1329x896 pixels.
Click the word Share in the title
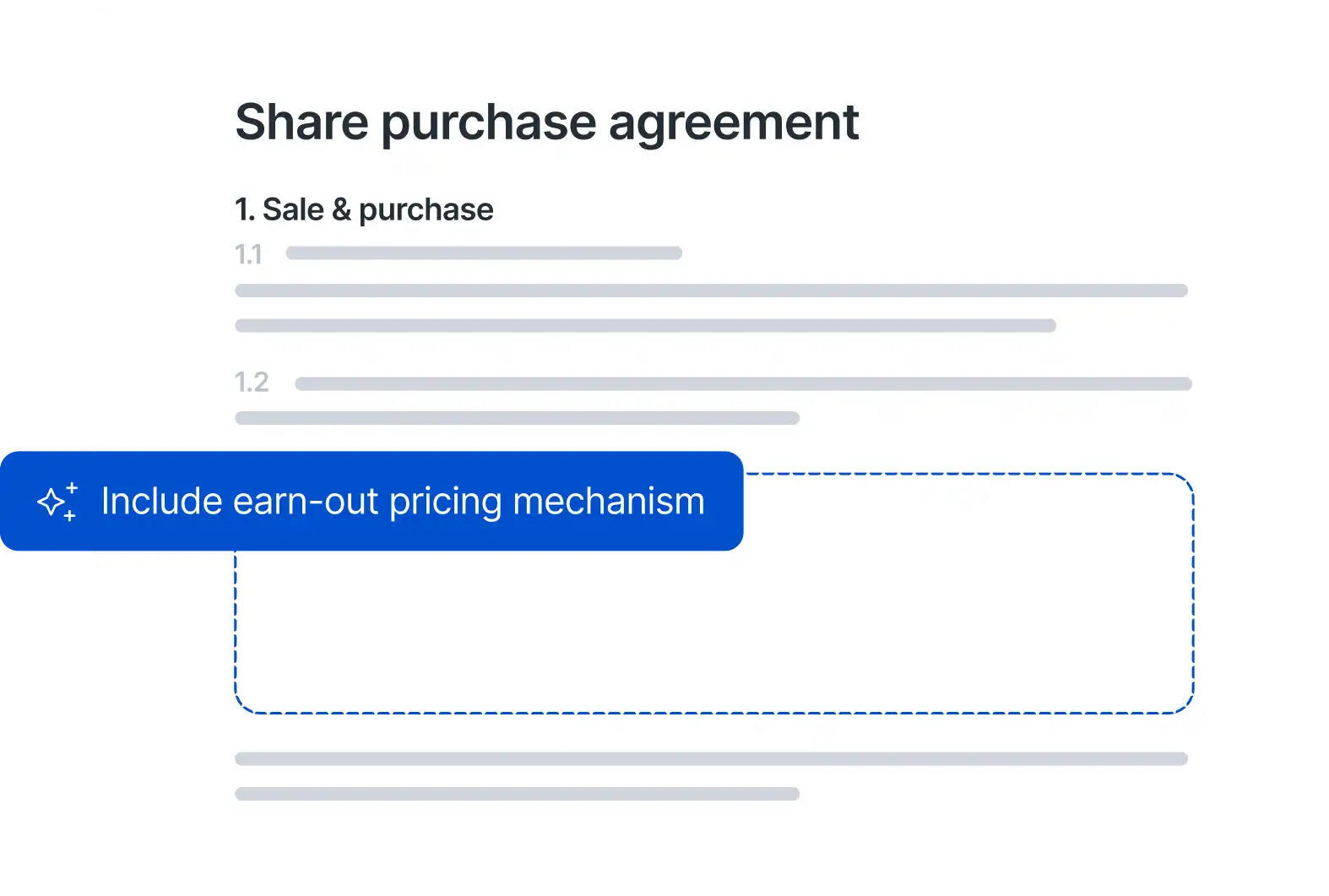pyautogui.click(x=301, y=122)
